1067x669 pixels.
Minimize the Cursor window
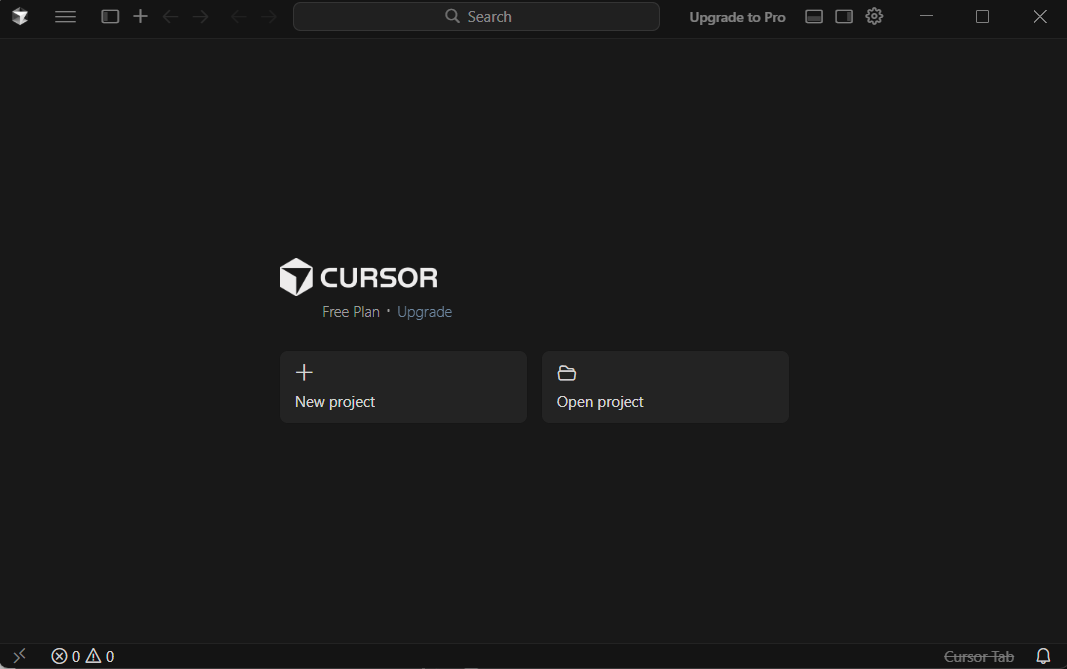[926, 16]
